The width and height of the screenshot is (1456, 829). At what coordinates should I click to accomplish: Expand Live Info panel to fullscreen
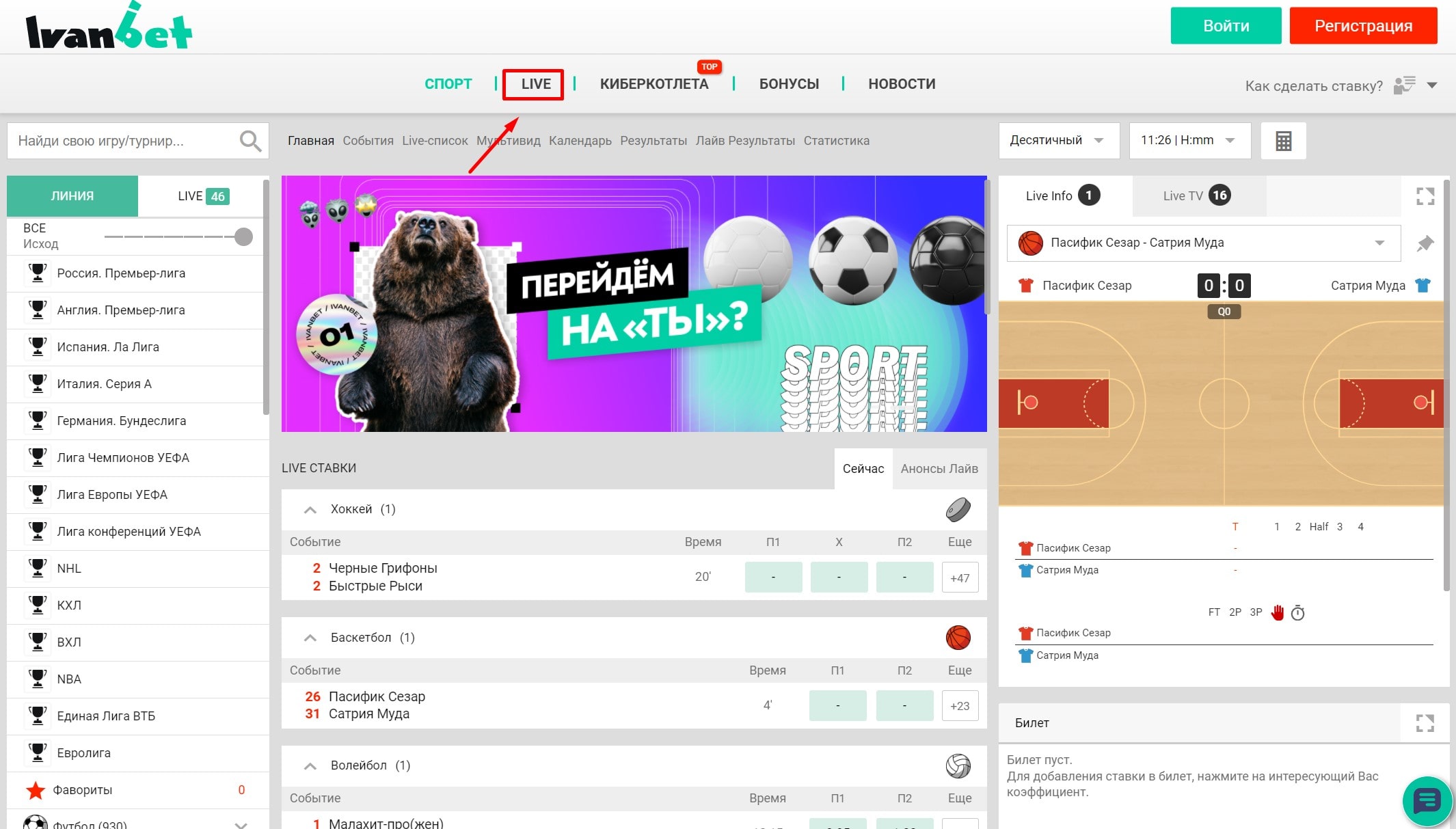[1425, 197]
